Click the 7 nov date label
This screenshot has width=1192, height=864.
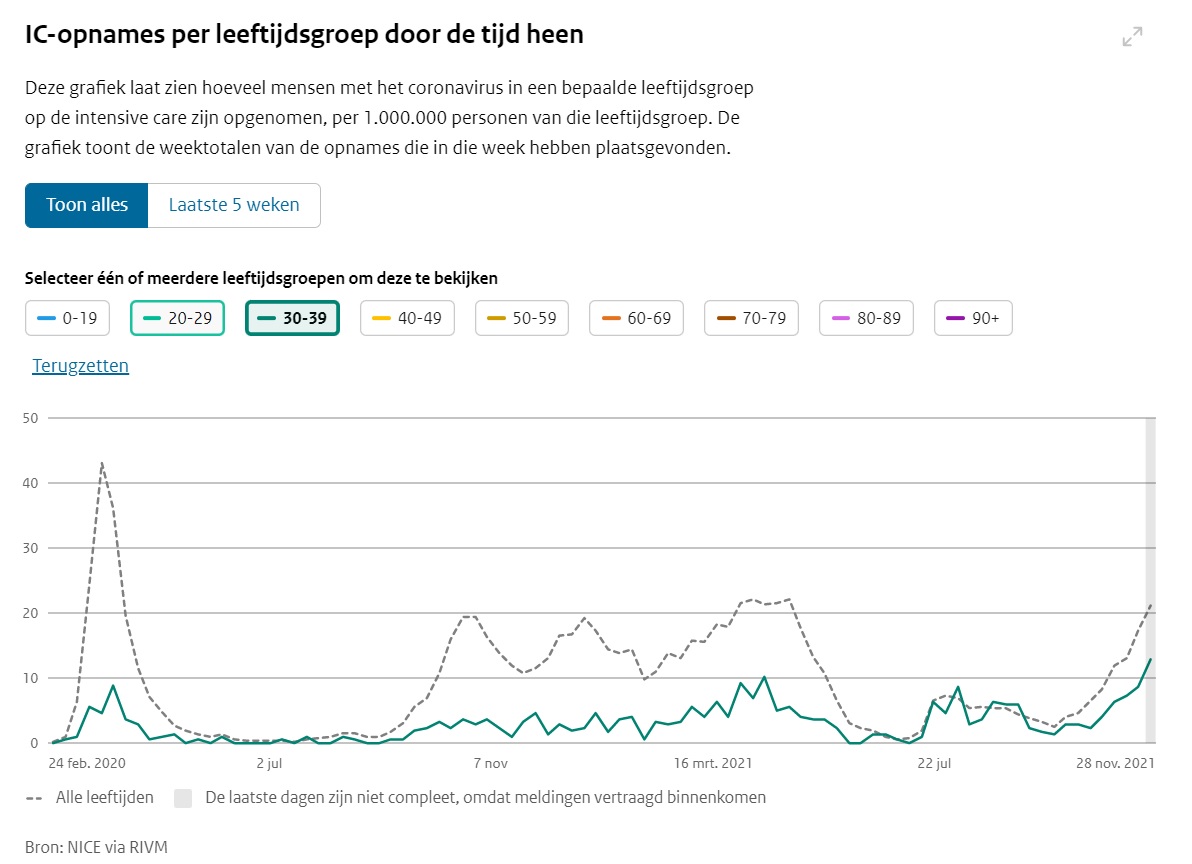(490, 765)
